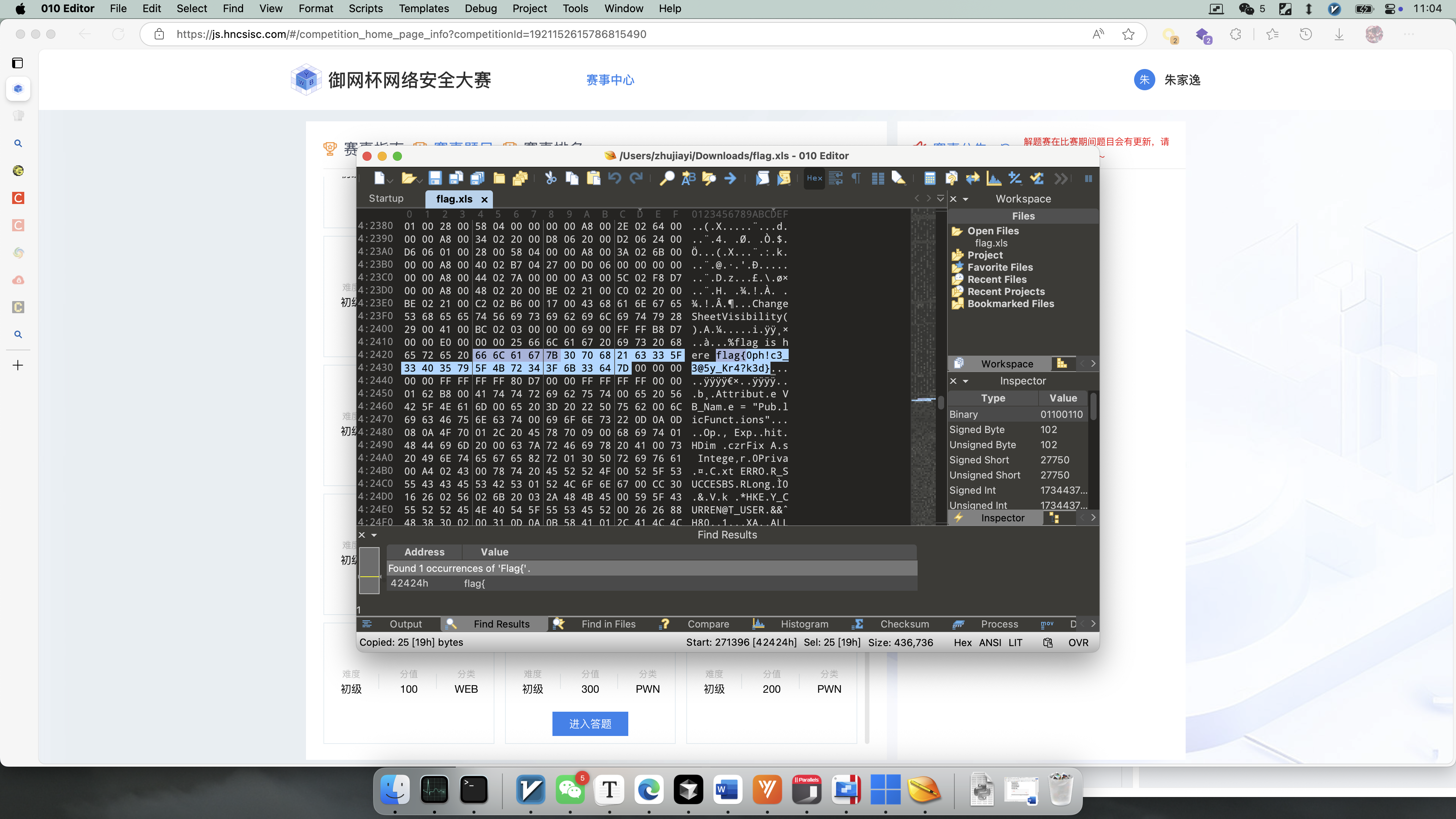
Task: Click the browser favorites star icon
Action: 1128,35
